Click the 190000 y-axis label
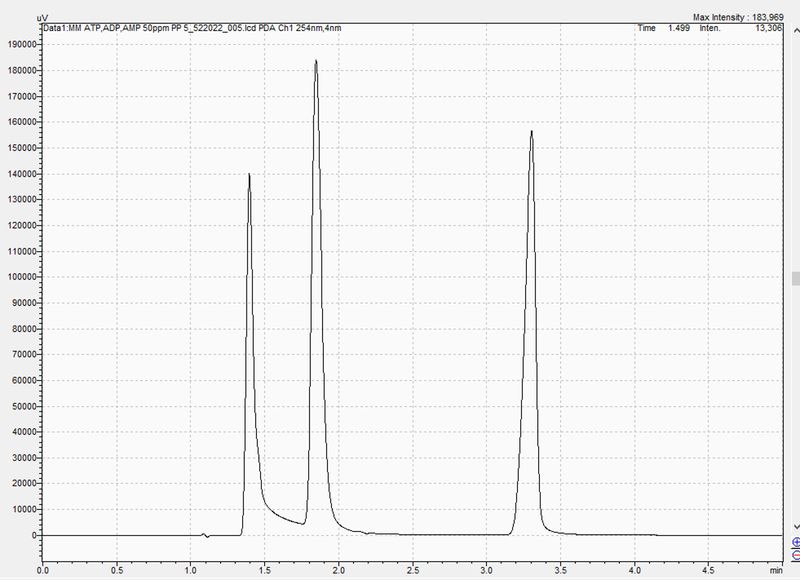Image resolution: width=800 pixels, height=580 pixels. pos(22,44)
